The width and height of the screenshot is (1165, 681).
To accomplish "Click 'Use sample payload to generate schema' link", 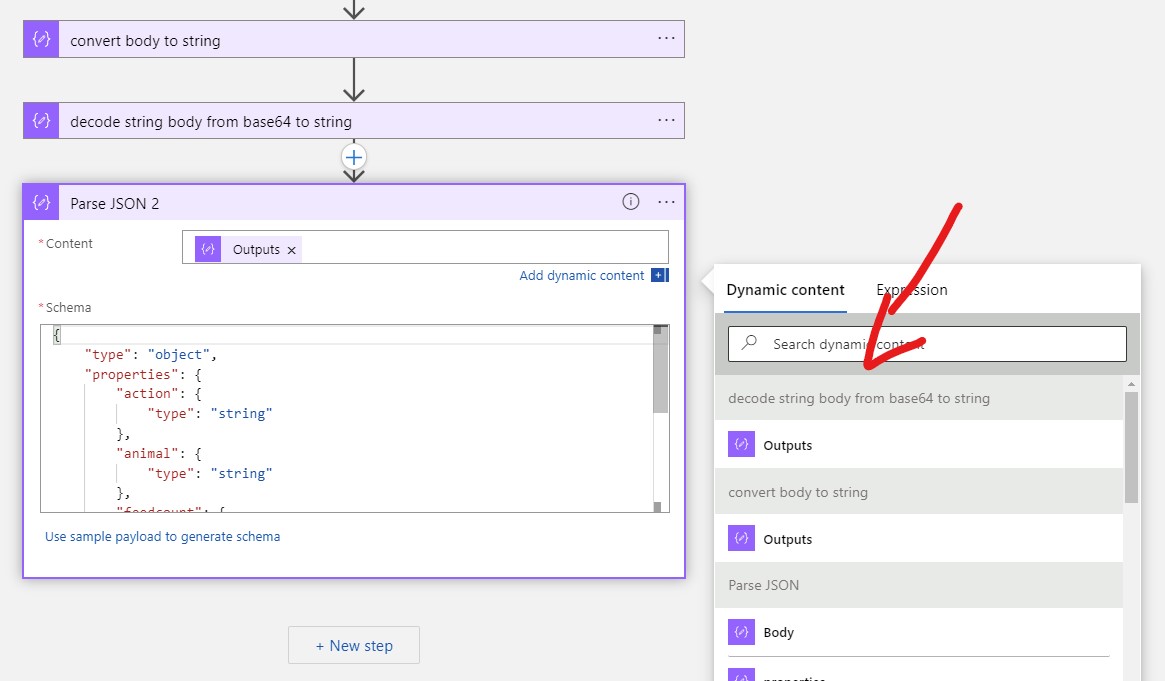I will coord(162,537).
